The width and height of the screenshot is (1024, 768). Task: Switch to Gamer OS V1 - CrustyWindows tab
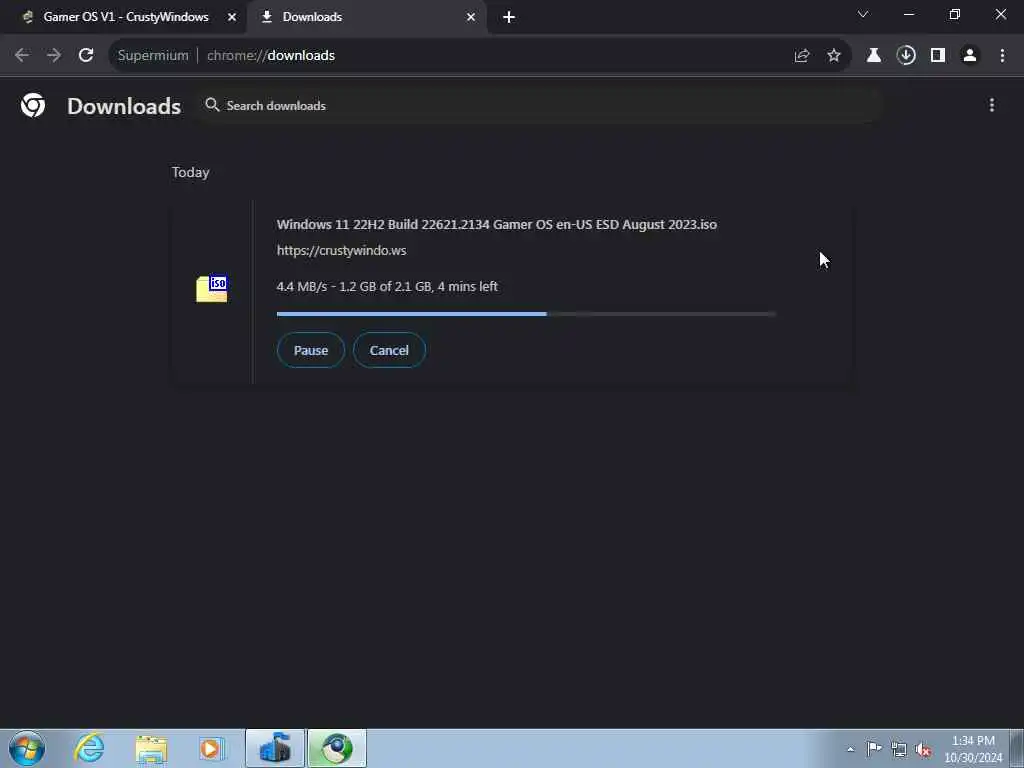point(125,17)
